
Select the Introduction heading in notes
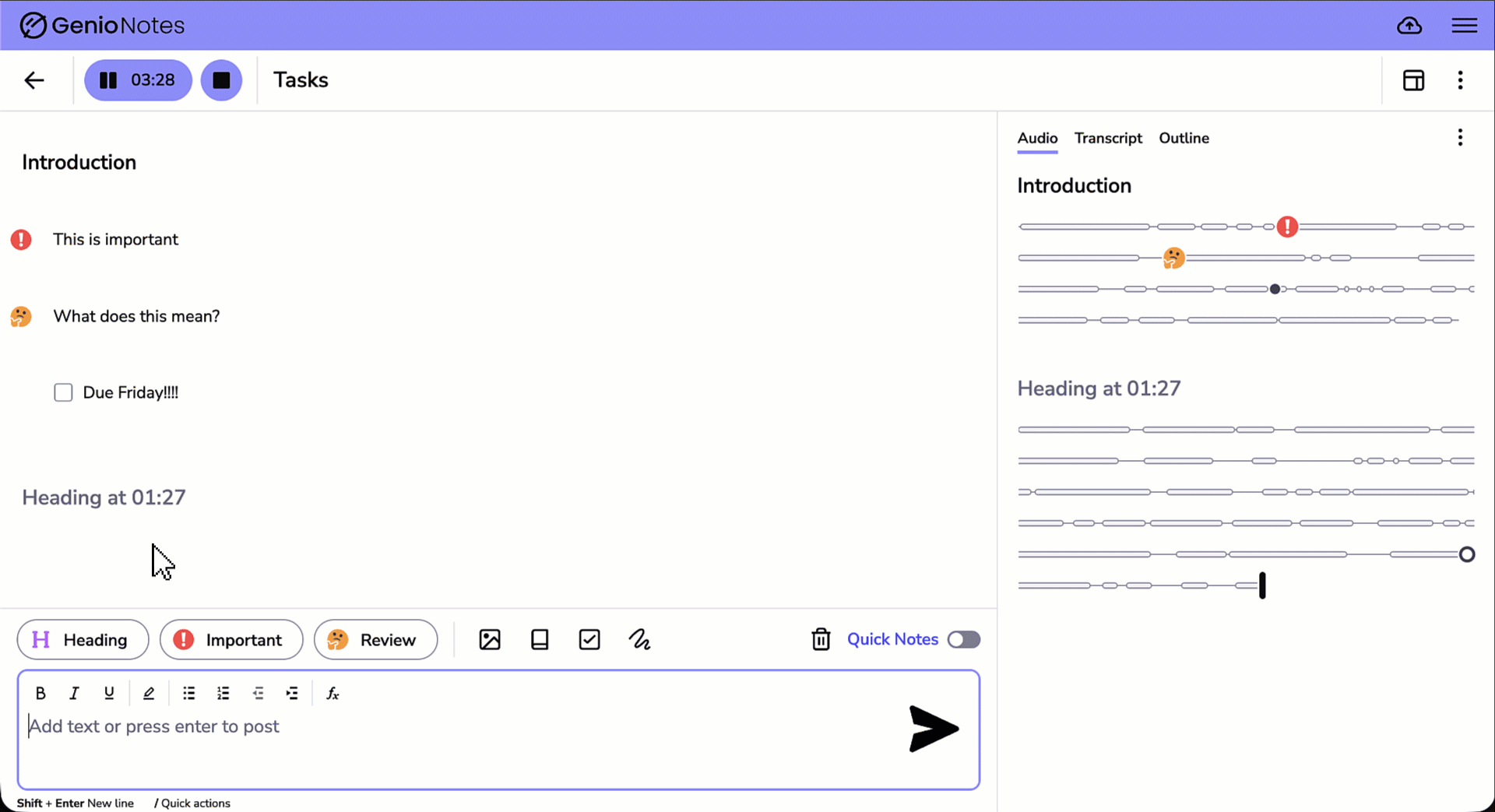(x=79, y=162)
